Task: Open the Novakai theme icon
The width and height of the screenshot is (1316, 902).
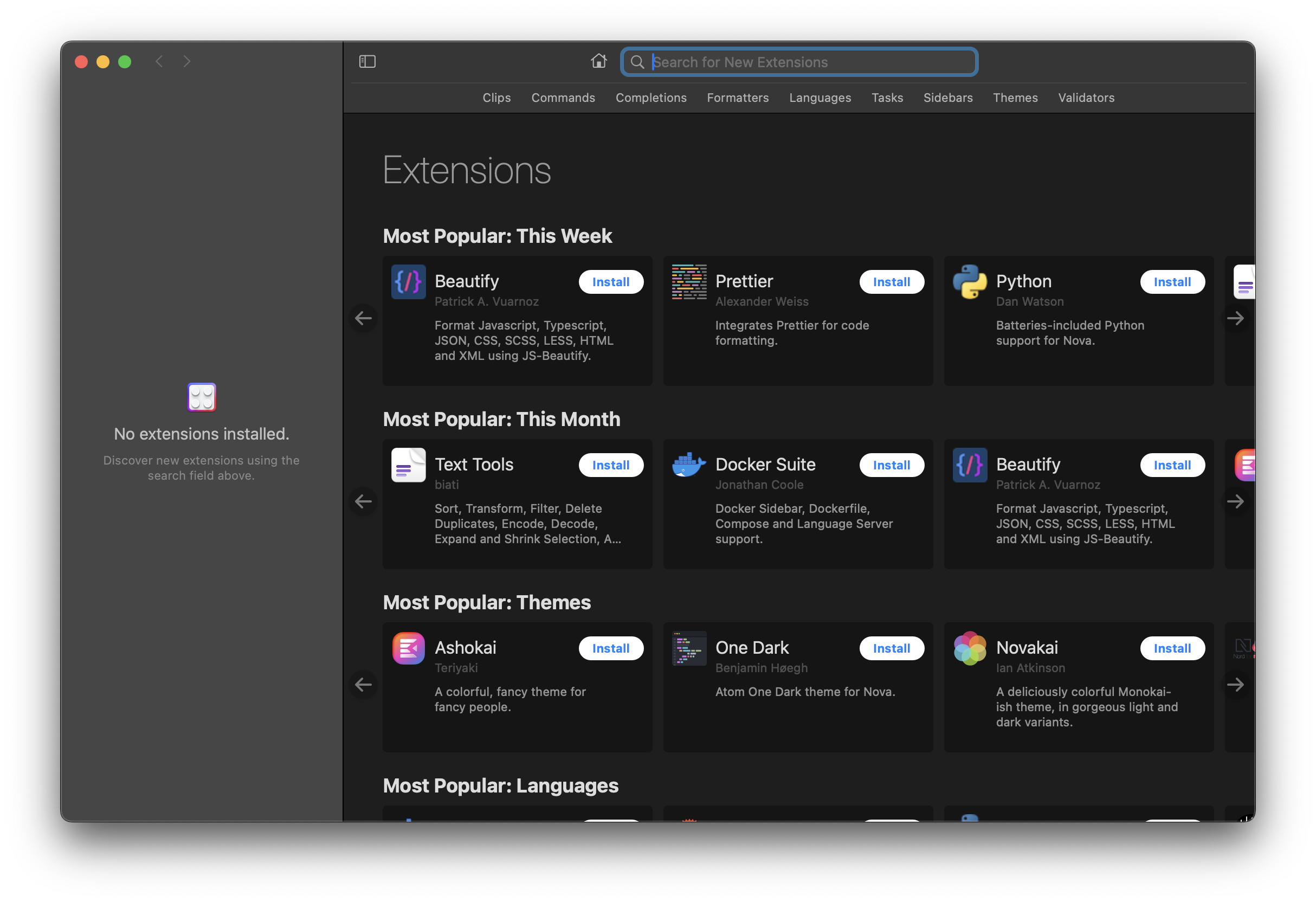Action: pos(970,648)
